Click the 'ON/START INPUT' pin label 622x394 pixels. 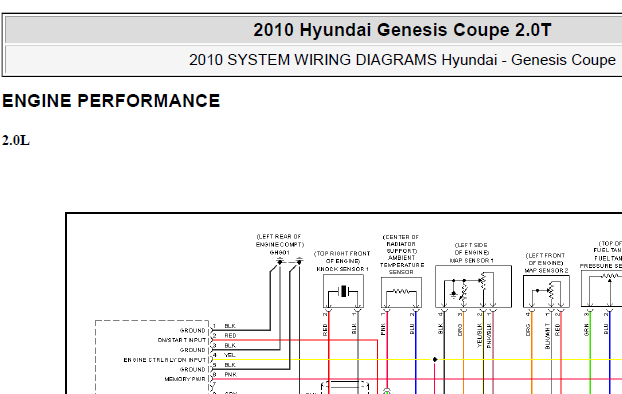click(x=182, y=340)
